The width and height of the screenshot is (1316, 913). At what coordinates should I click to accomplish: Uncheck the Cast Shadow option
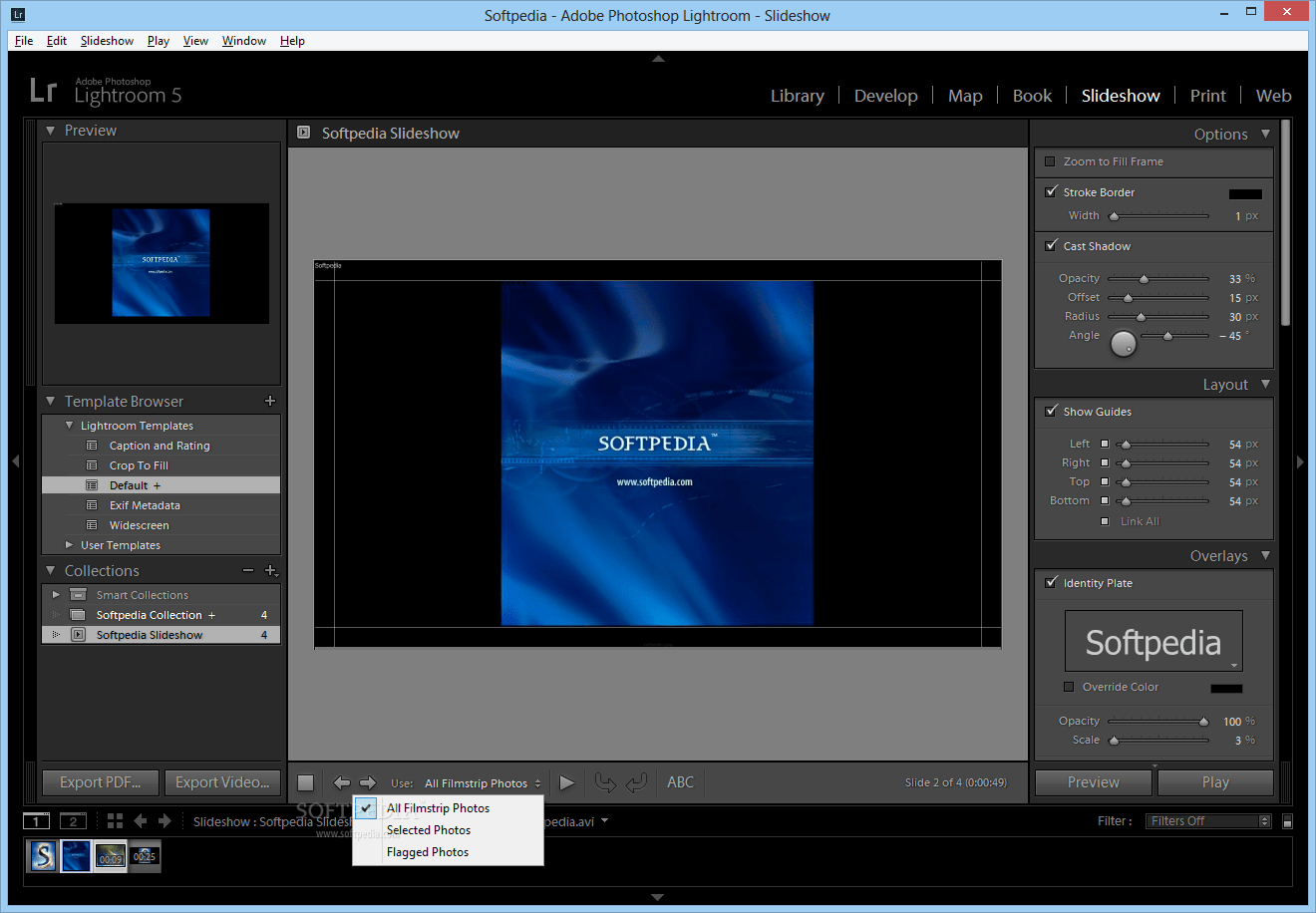click(1051, 245)
